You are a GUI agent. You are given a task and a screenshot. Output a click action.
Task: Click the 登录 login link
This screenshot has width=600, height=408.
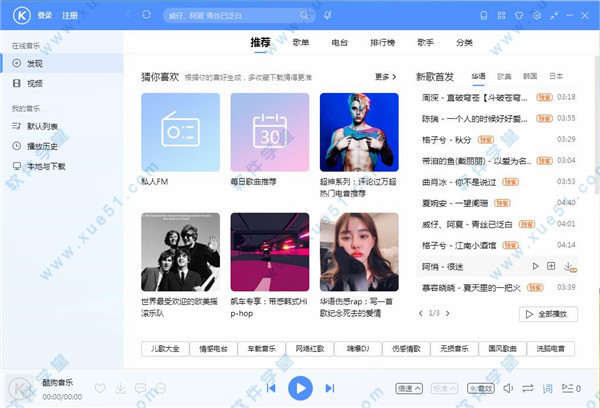coord(45,15)
